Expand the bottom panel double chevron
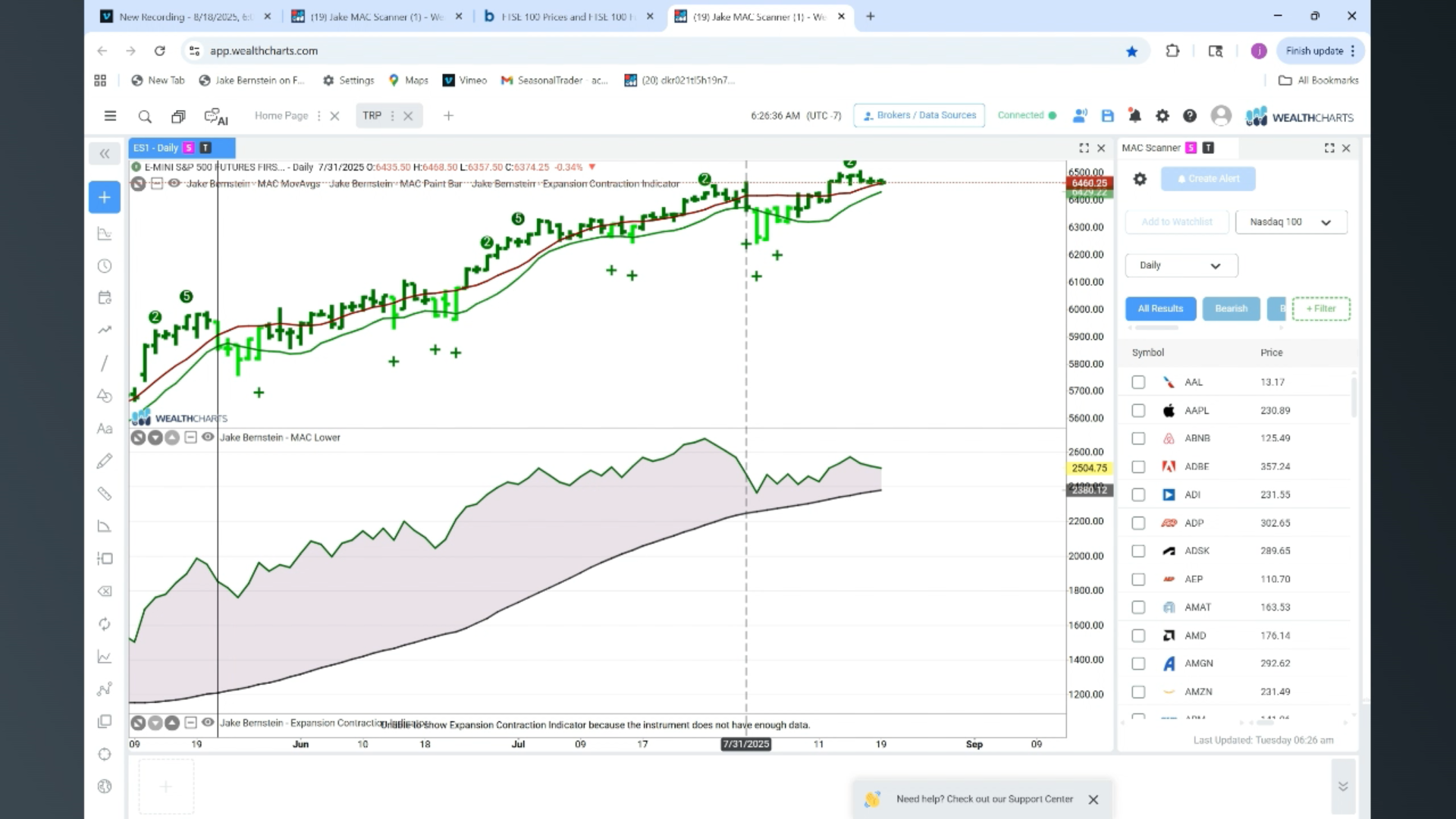1456x819 pixels. (x=1343, y=786)
